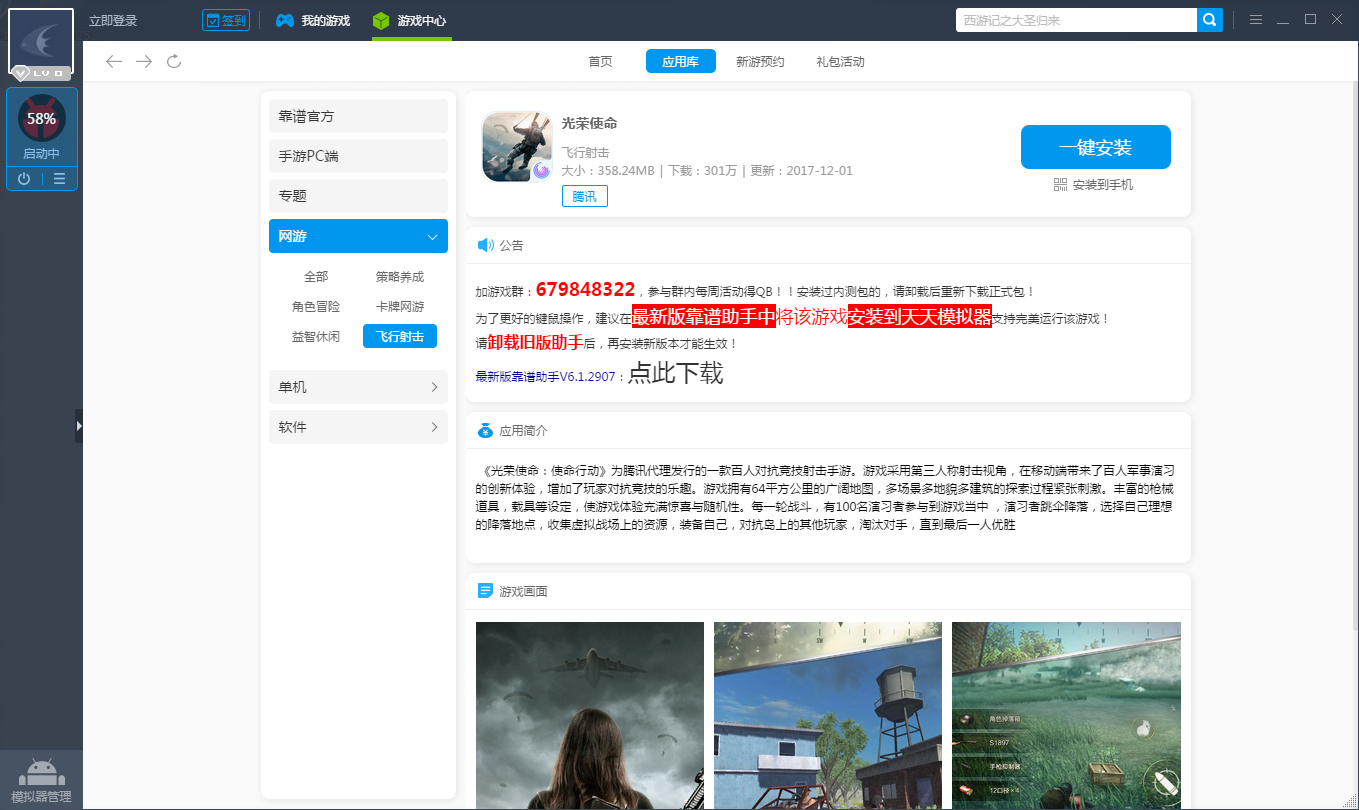Go forward with the right arrow
This screenshot has width=1359, height=810.
144,62
